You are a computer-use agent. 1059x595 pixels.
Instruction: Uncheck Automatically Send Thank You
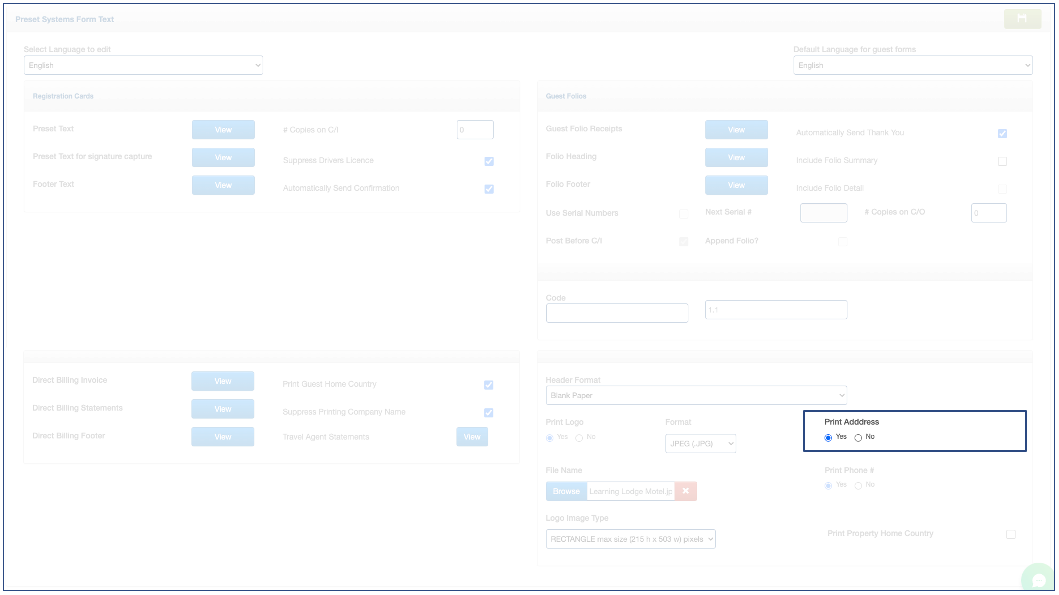coord(1002,133)
